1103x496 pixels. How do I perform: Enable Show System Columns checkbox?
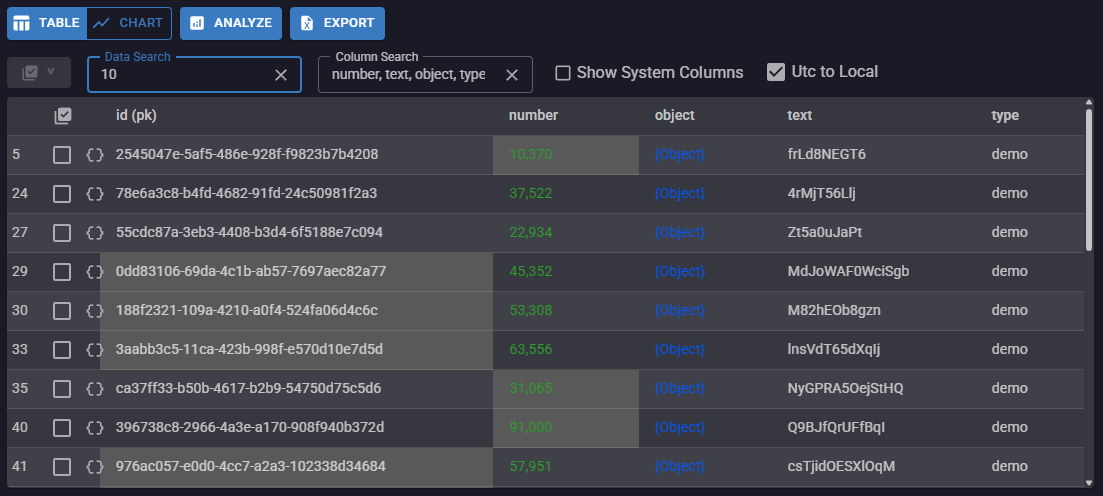[x=563, y=73]
